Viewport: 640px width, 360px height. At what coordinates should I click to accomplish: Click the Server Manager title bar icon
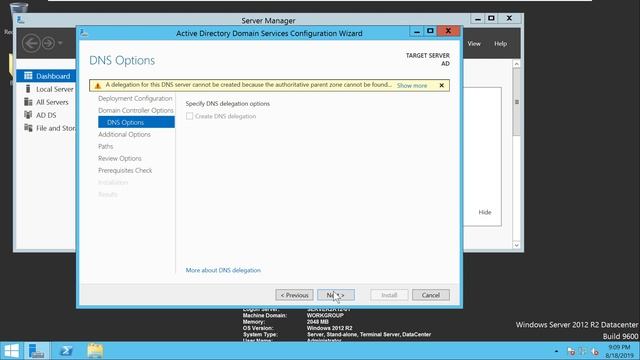pos(20,19)
